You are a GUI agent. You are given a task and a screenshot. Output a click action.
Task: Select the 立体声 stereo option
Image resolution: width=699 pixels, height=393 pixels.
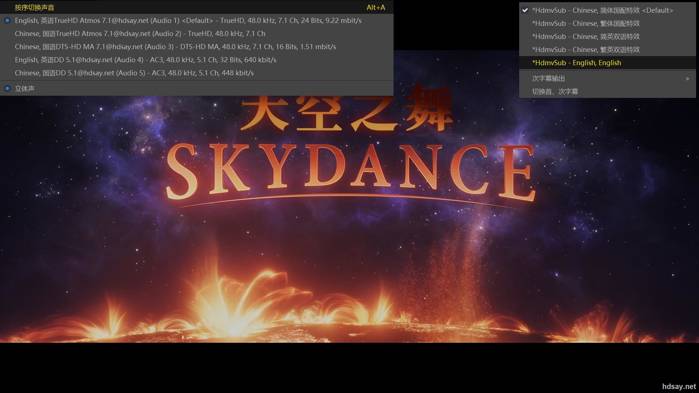pos(196,88)
